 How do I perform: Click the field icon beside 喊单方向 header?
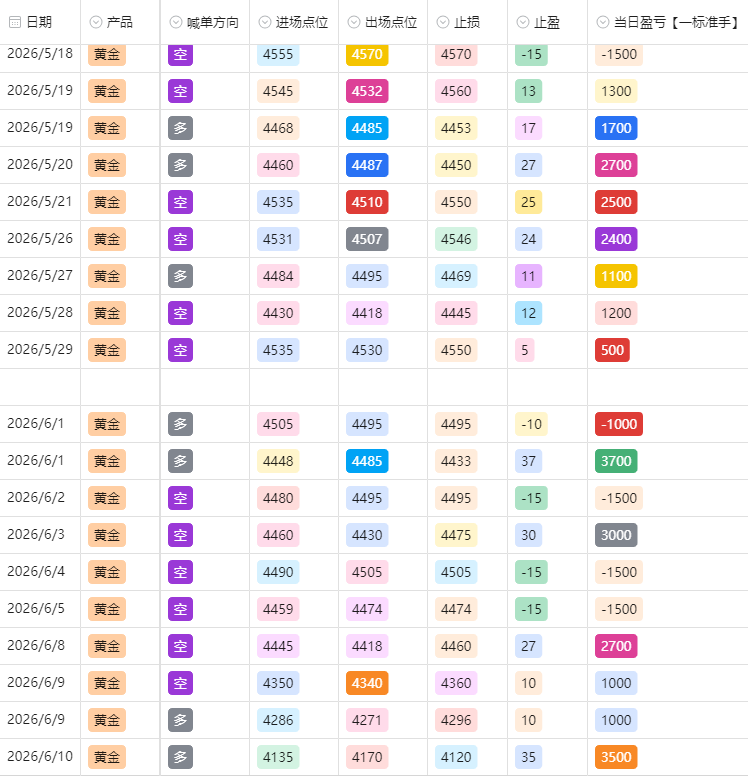click(176, 22)
